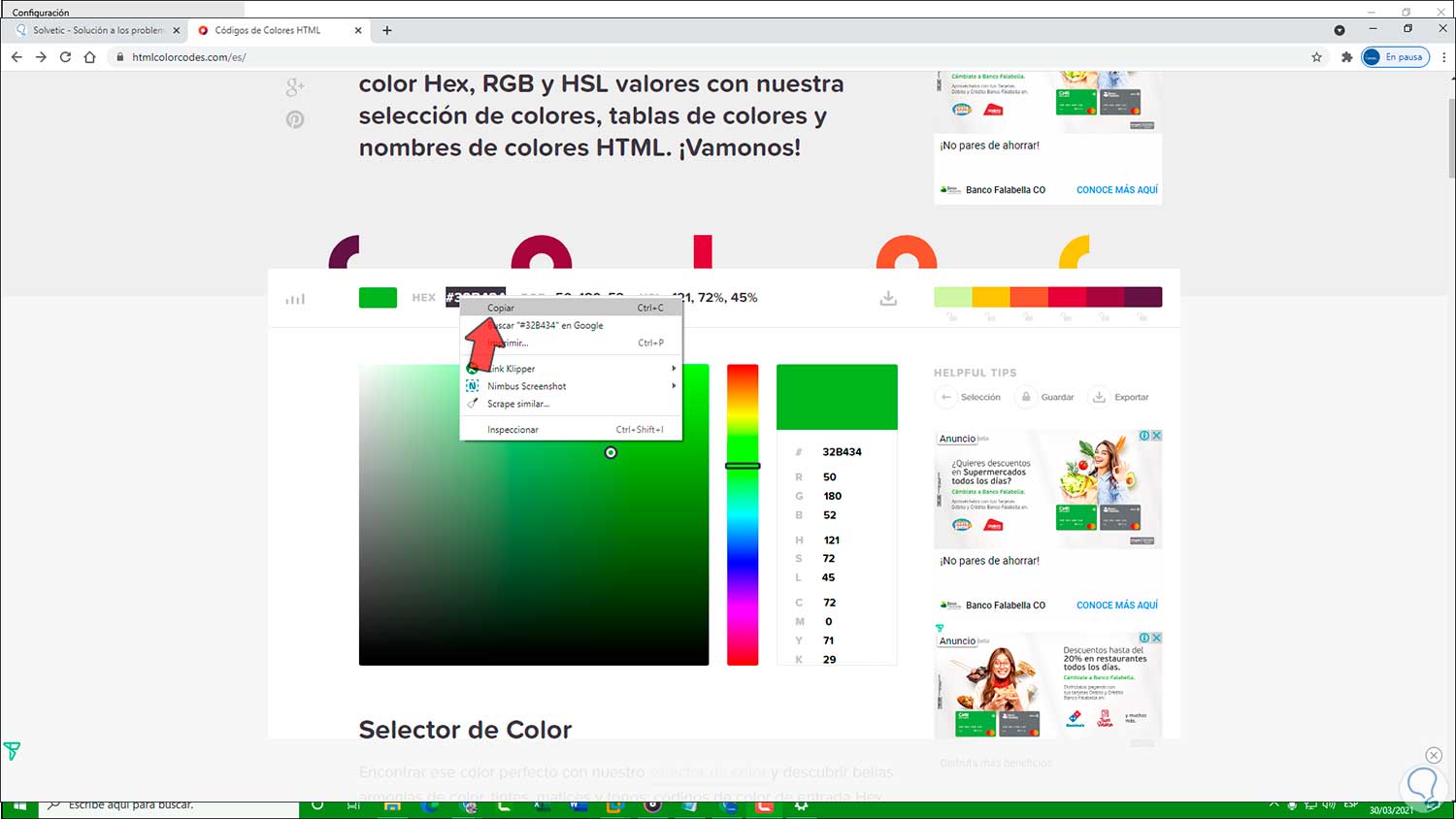1456x819 pixels.
Task: Select Scrape similar... menu entry
Action: coord(571,404)
